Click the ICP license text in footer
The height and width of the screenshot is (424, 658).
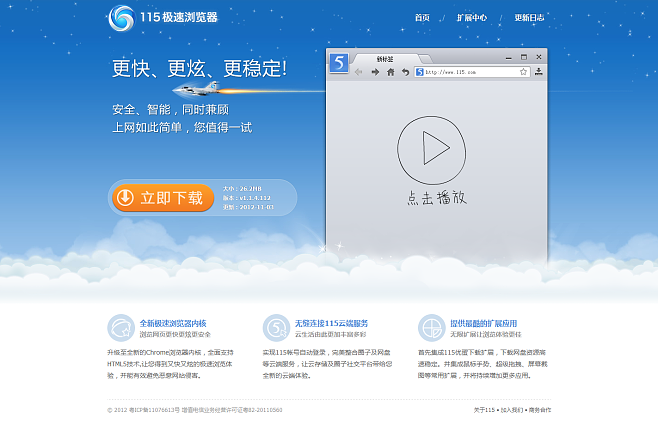point(195,410)
